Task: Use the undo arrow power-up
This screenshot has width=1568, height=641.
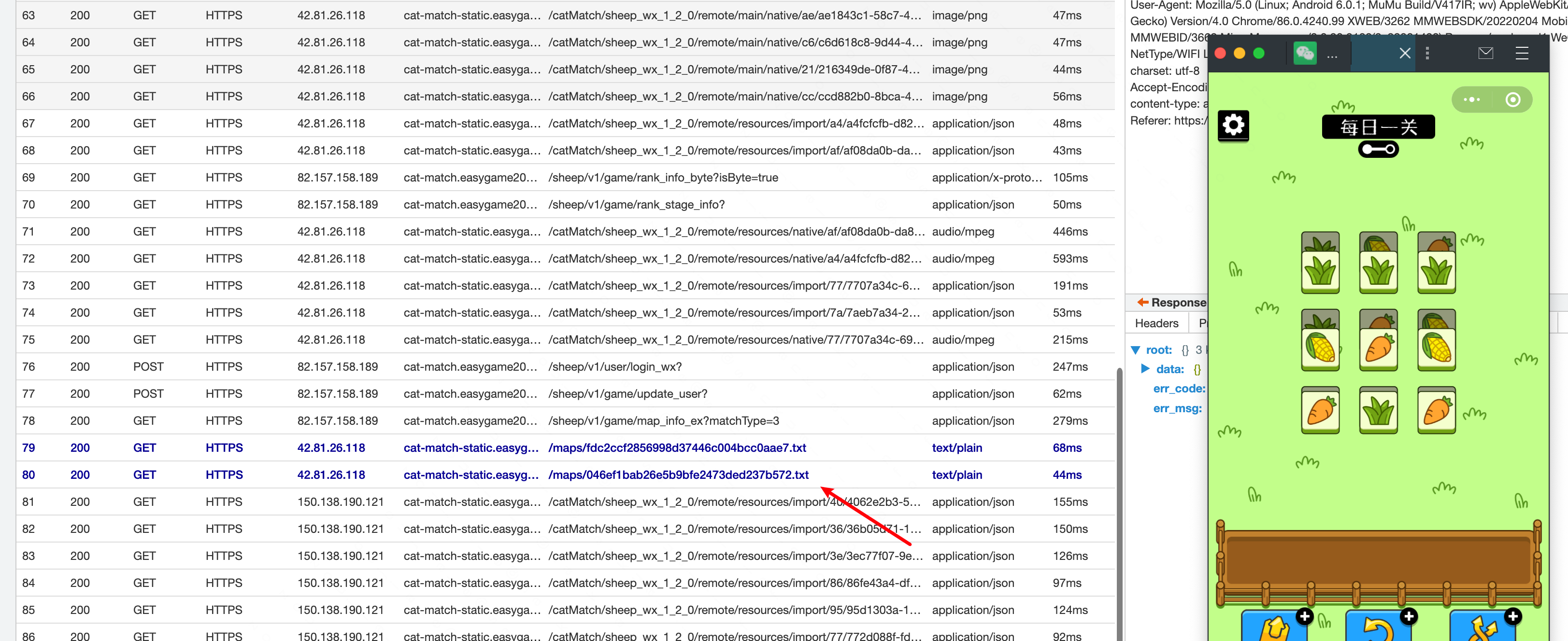Action: (1378, 627)
